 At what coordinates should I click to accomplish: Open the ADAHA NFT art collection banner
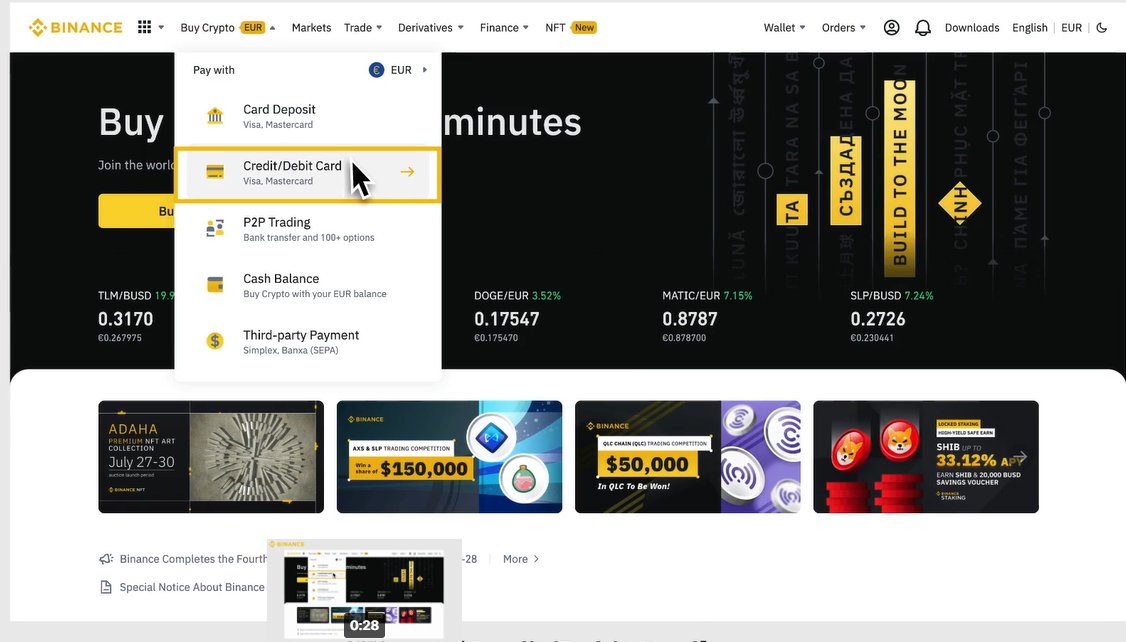tap(211, 457)
